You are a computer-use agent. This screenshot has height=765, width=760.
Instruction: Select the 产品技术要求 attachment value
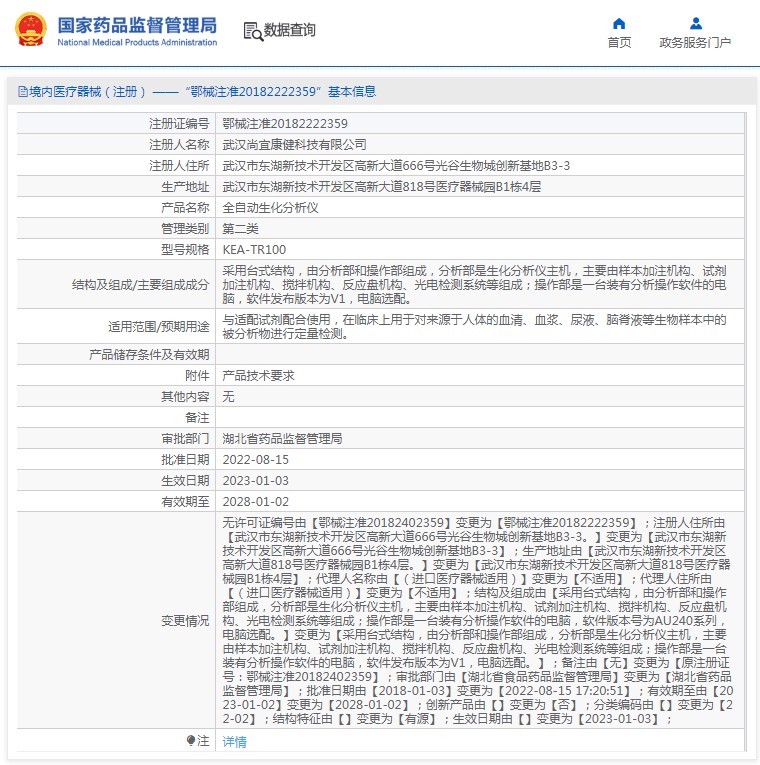[x=259, y=375]
